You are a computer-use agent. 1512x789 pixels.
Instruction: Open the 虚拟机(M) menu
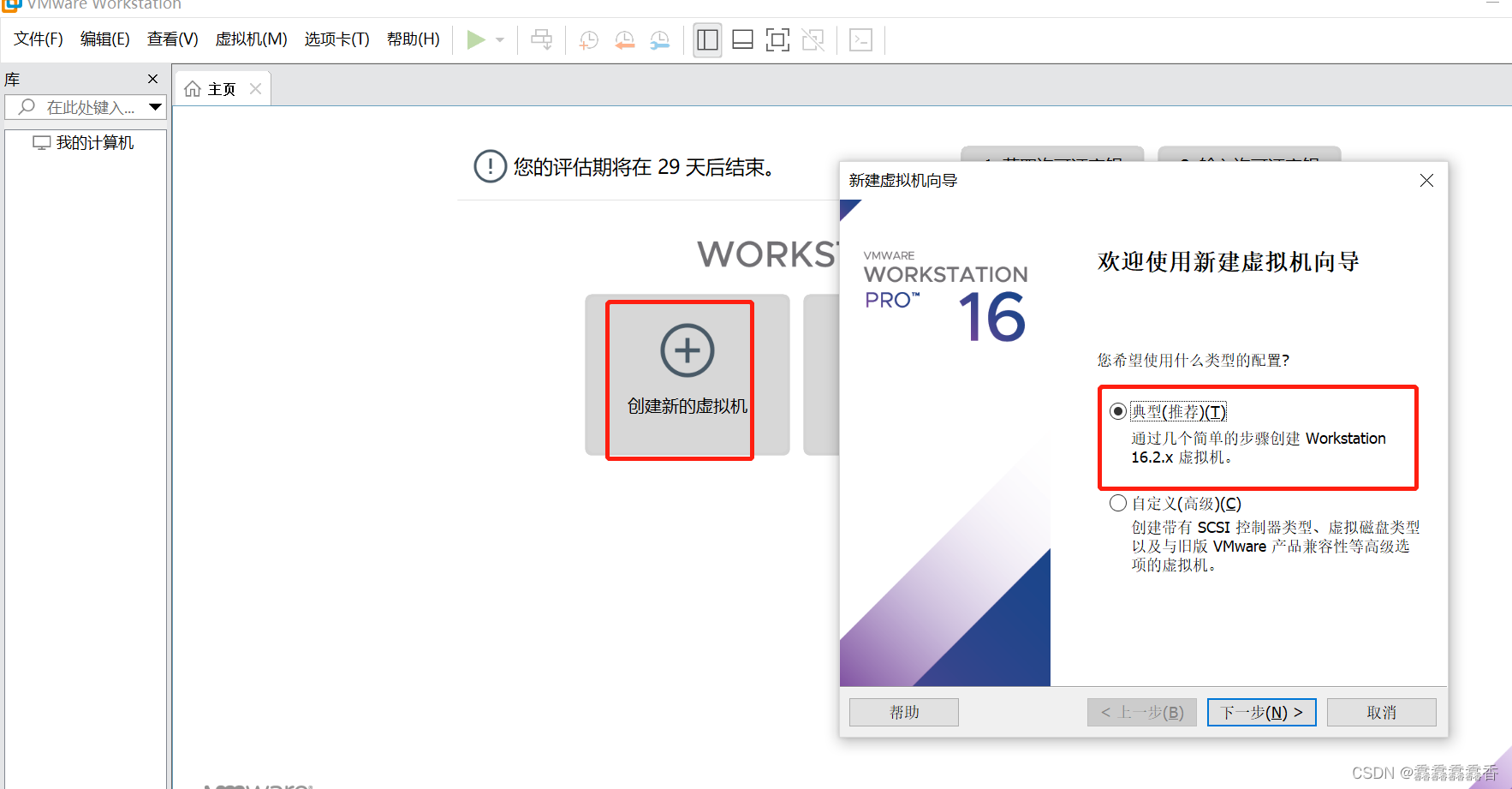tap(252, 39)
